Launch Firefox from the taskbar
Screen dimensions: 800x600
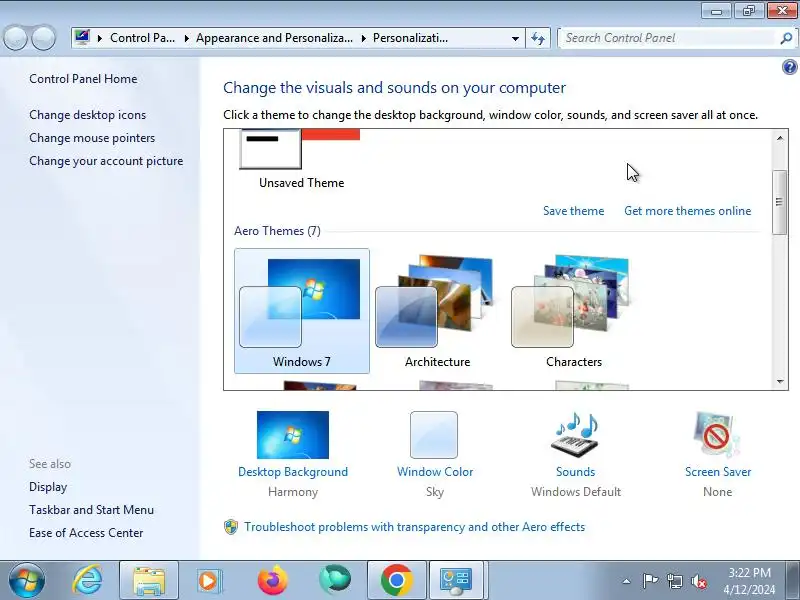click(x=272, y=580)
